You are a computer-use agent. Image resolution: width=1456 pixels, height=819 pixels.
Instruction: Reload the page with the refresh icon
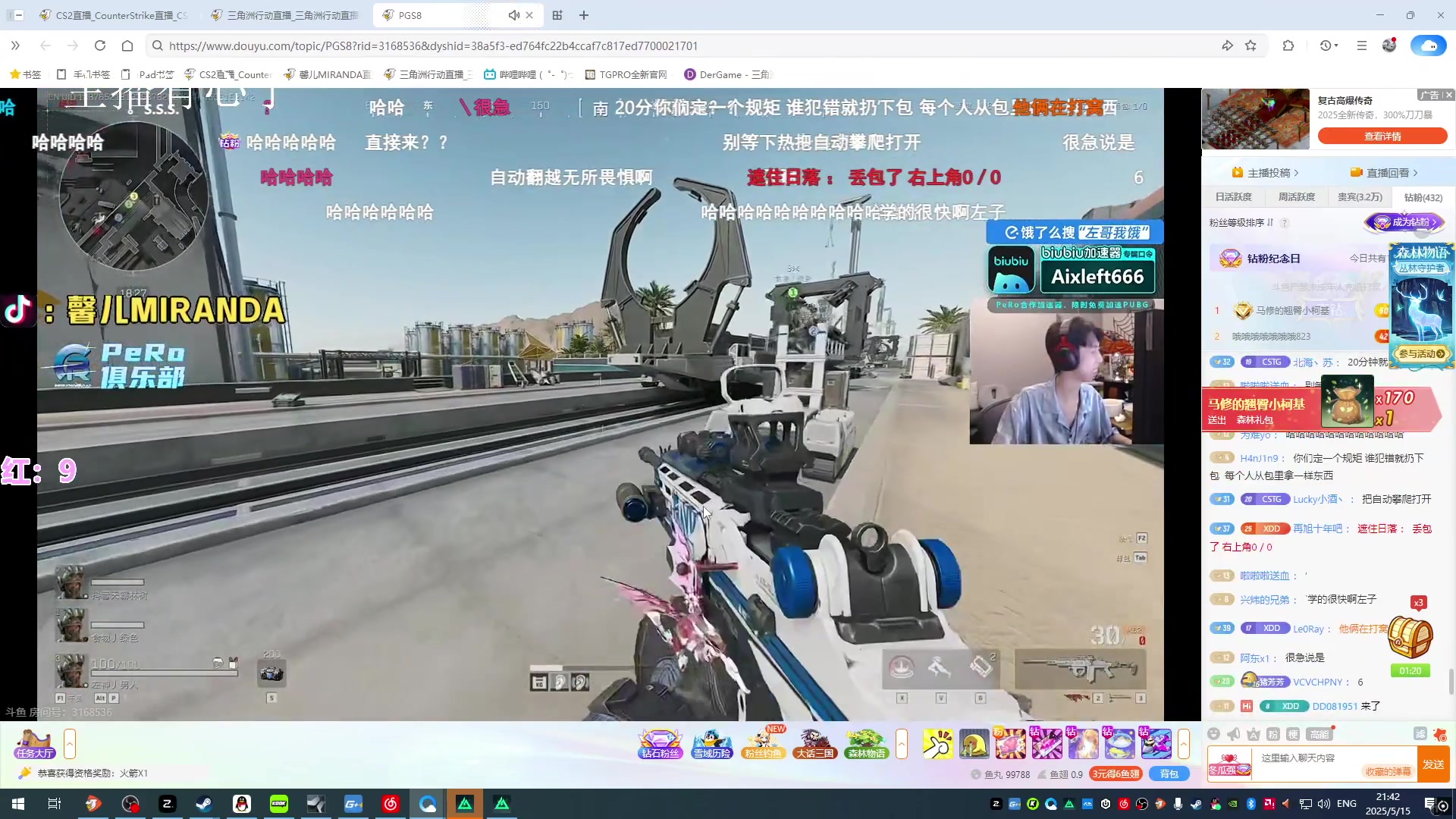[x=99, y=45]
